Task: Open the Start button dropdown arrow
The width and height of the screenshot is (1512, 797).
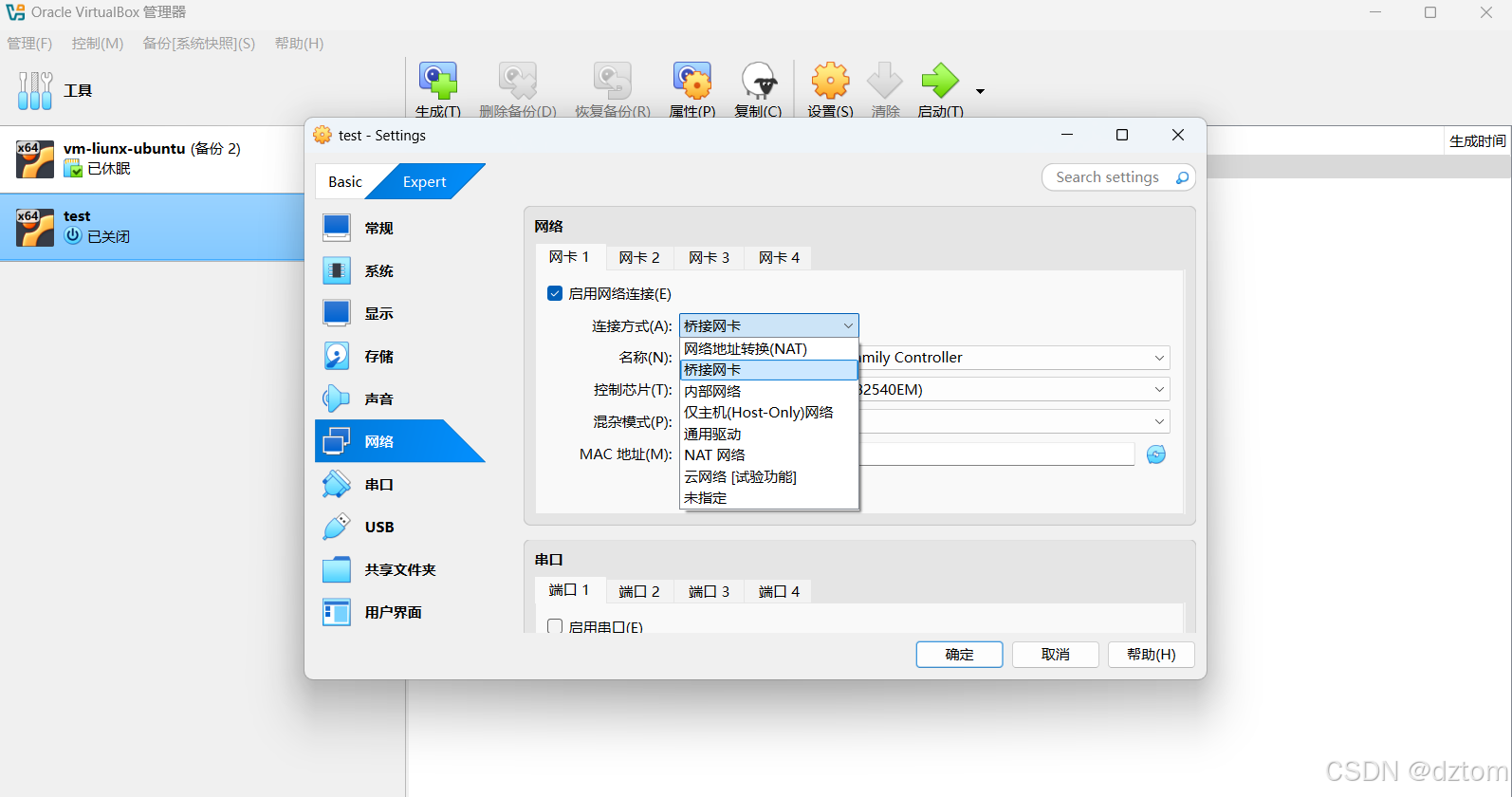Action: tap(980, 91)
